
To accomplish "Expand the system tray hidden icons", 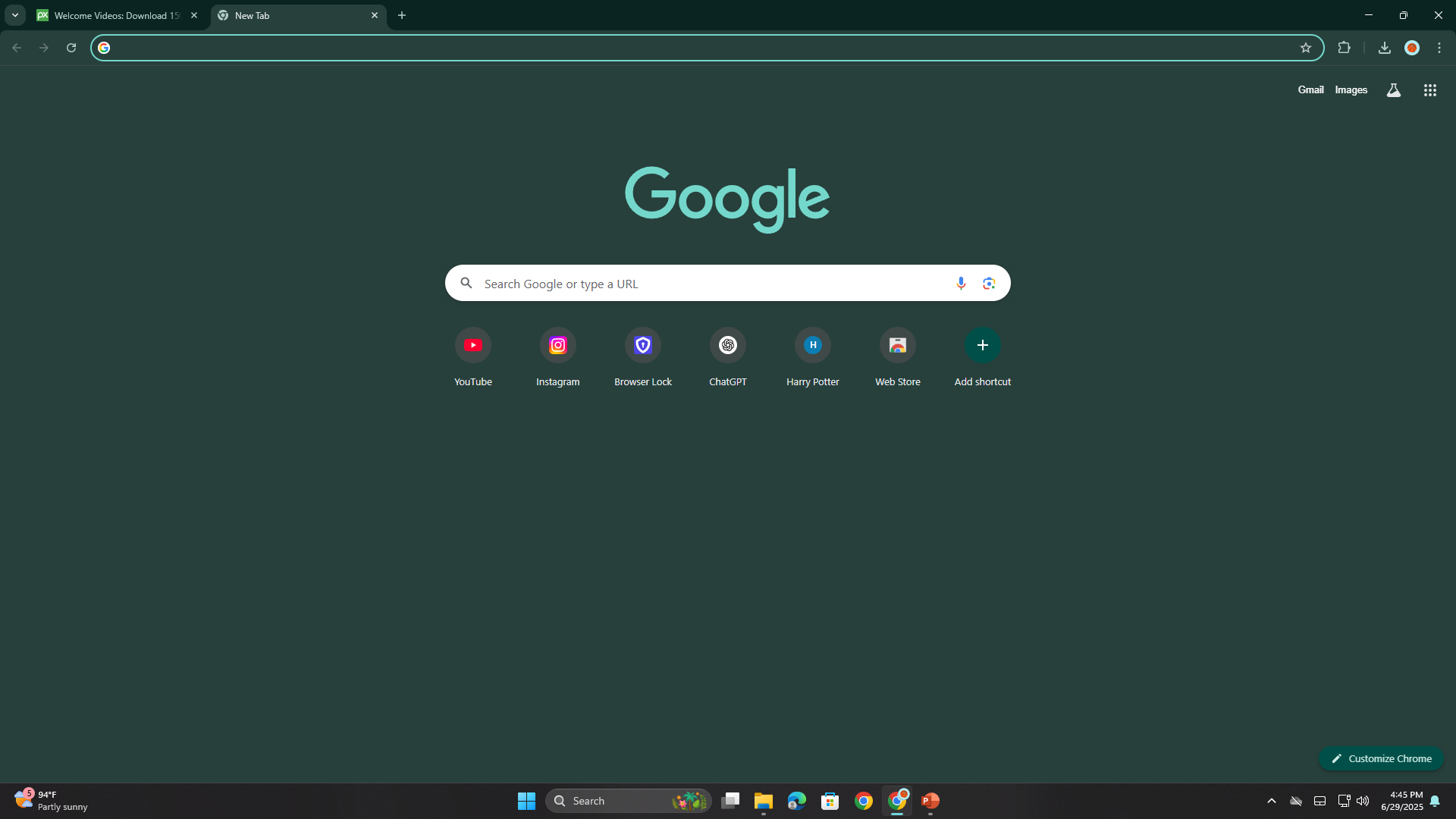I will click(x=1272, y=801).
